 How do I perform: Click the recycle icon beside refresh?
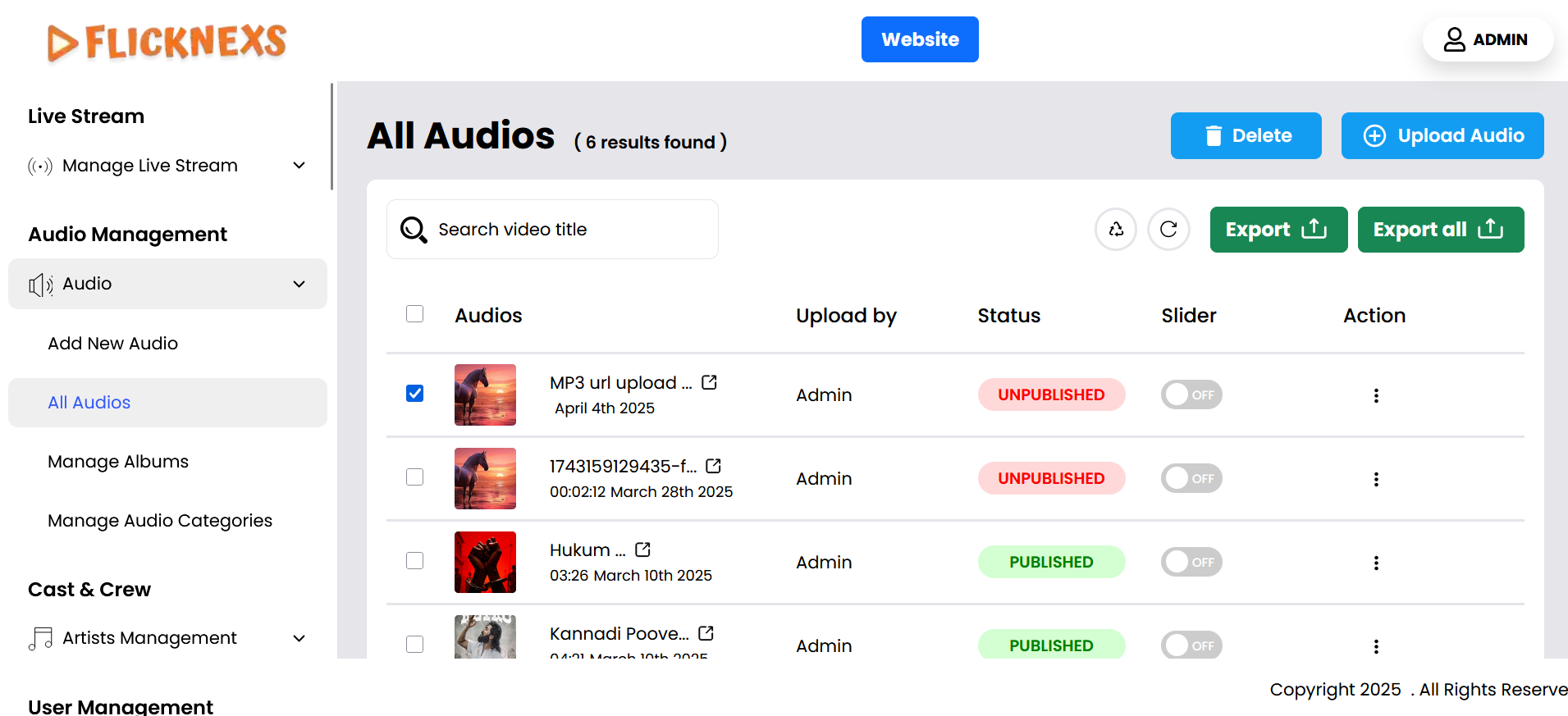coord(1116,230)
